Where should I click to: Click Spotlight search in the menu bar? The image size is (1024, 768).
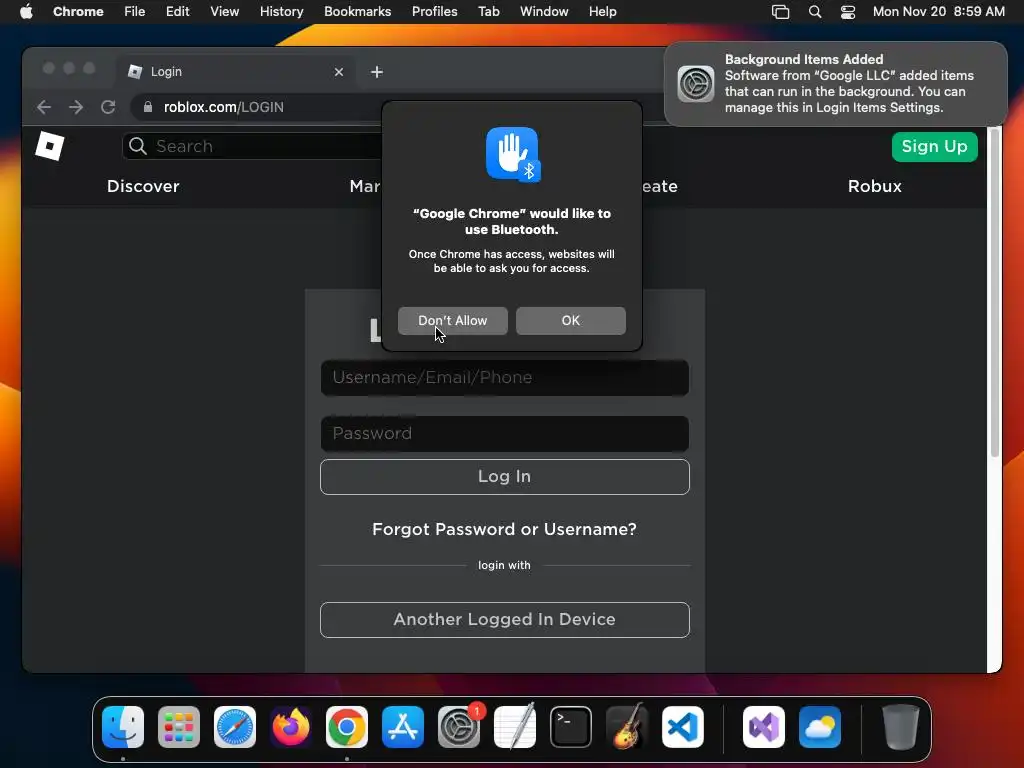(x=815, y=12)
